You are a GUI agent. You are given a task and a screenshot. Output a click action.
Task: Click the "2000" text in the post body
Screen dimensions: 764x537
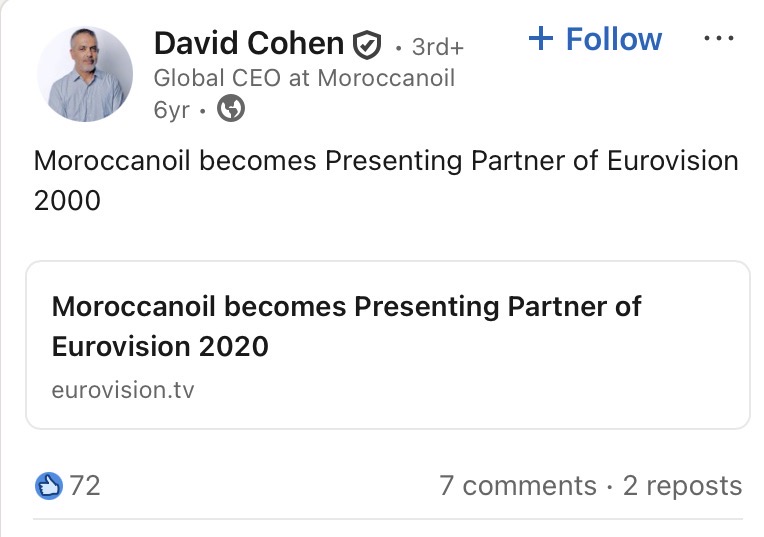[x=67, y=200]
